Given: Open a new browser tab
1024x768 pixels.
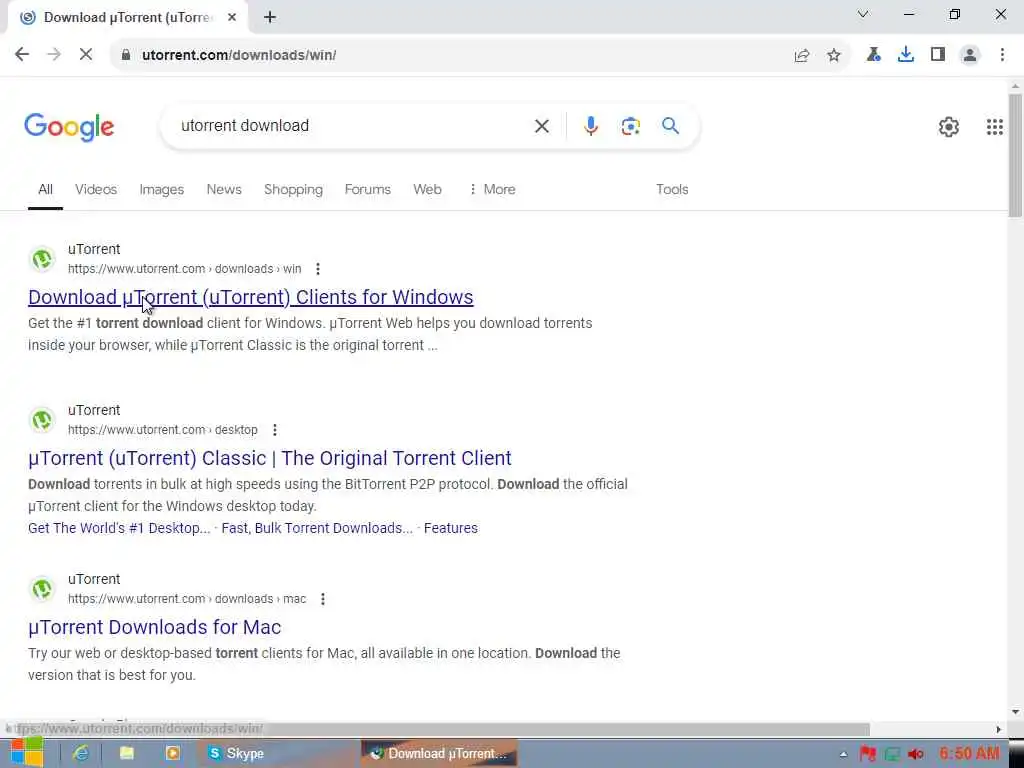Looking at the screenshot, I should point(270,18).
